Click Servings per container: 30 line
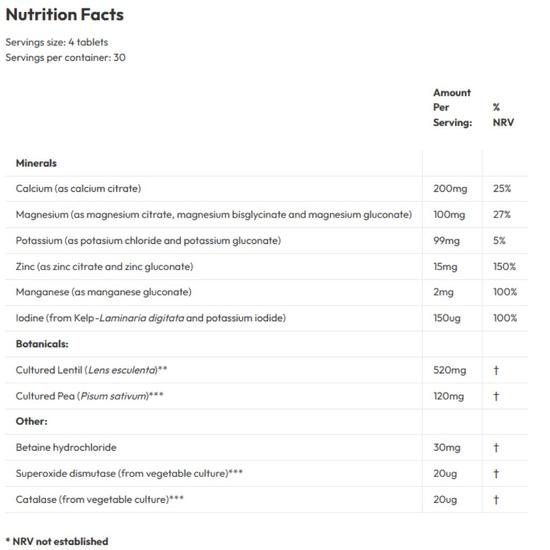The image size is (550, 550). (x=66, y=58)
